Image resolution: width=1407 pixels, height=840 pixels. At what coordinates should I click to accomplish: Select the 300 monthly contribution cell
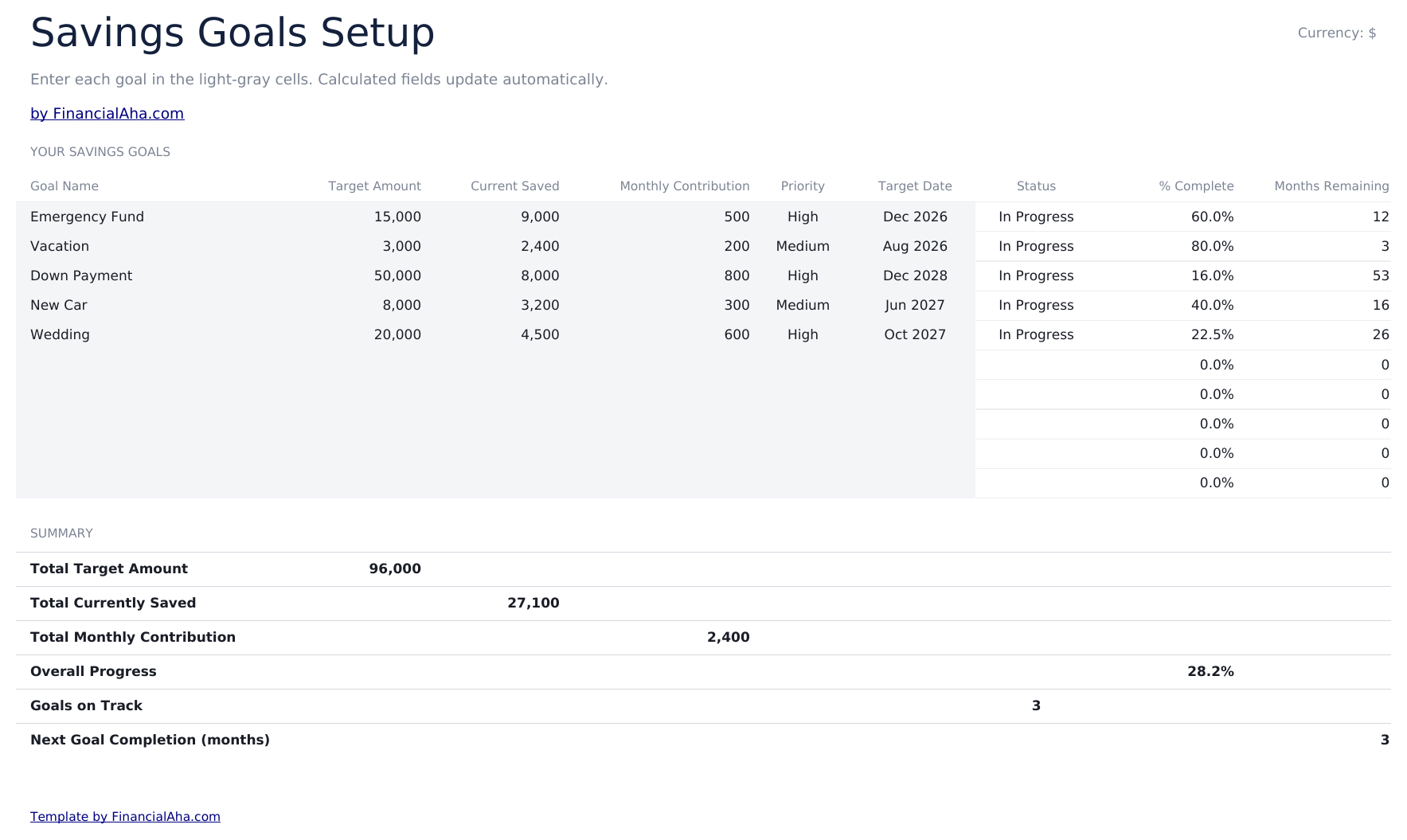pyautogui.click(x=737, y=305)
